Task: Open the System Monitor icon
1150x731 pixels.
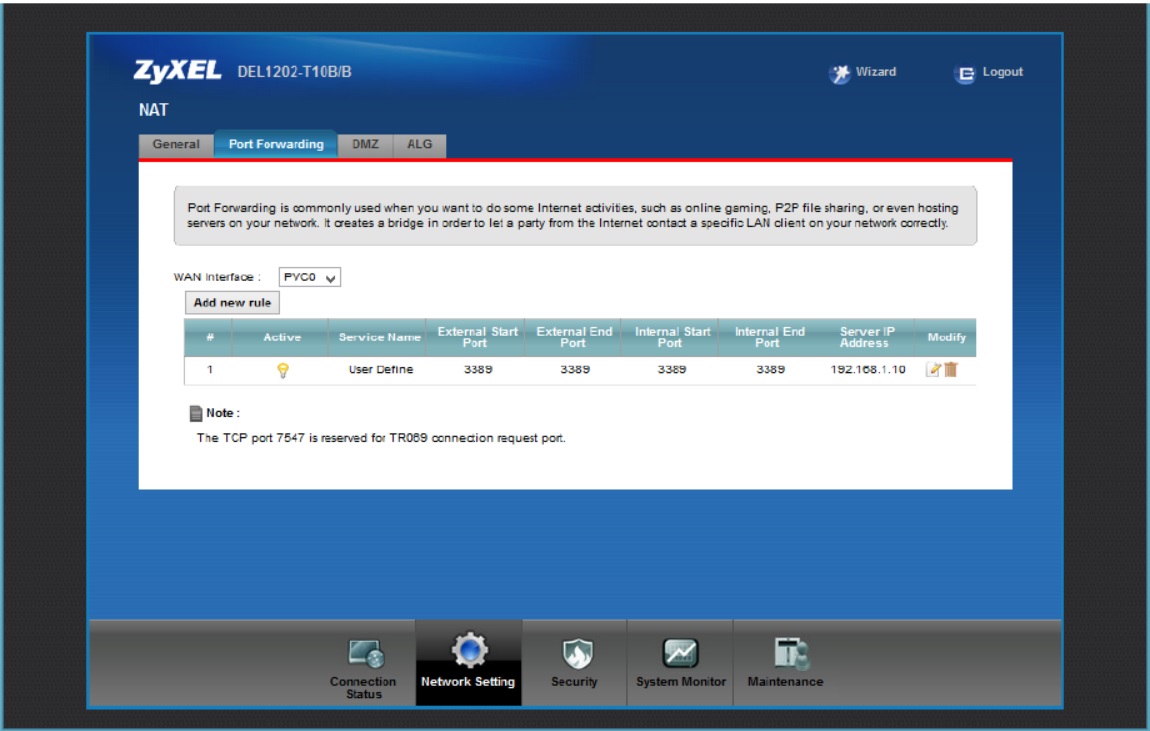Action: [680, 654]
